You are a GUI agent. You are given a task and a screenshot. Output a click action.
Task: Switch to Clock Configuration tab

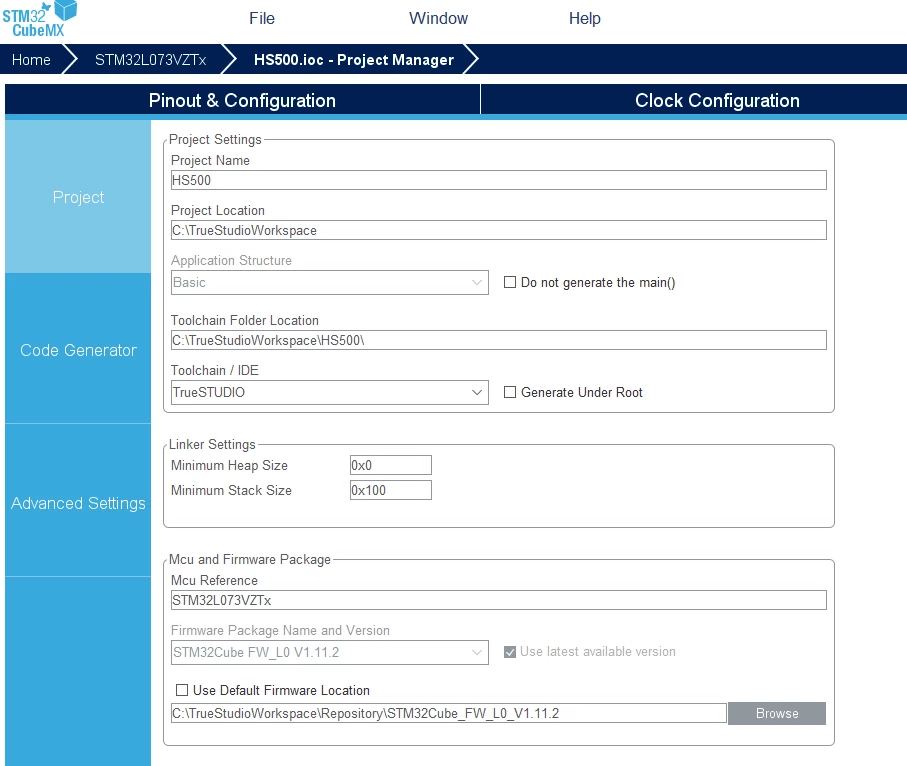(717, 100)
